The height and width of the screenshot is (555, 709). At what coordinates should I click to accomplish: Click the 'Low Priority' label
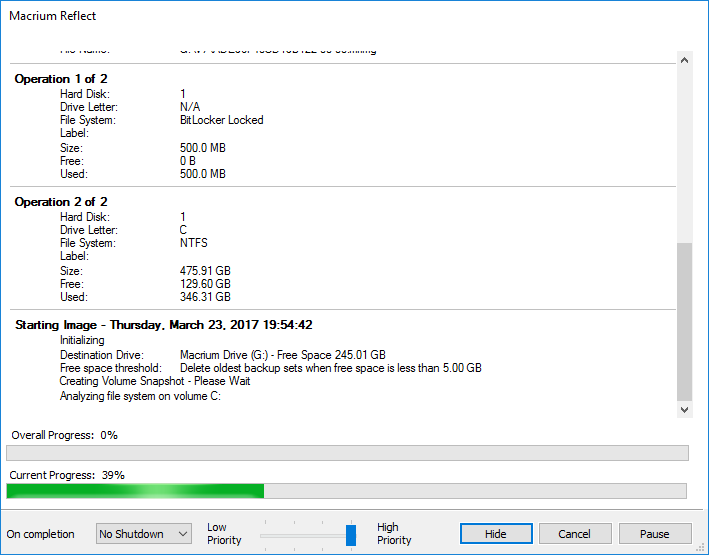tap(224, 534)
